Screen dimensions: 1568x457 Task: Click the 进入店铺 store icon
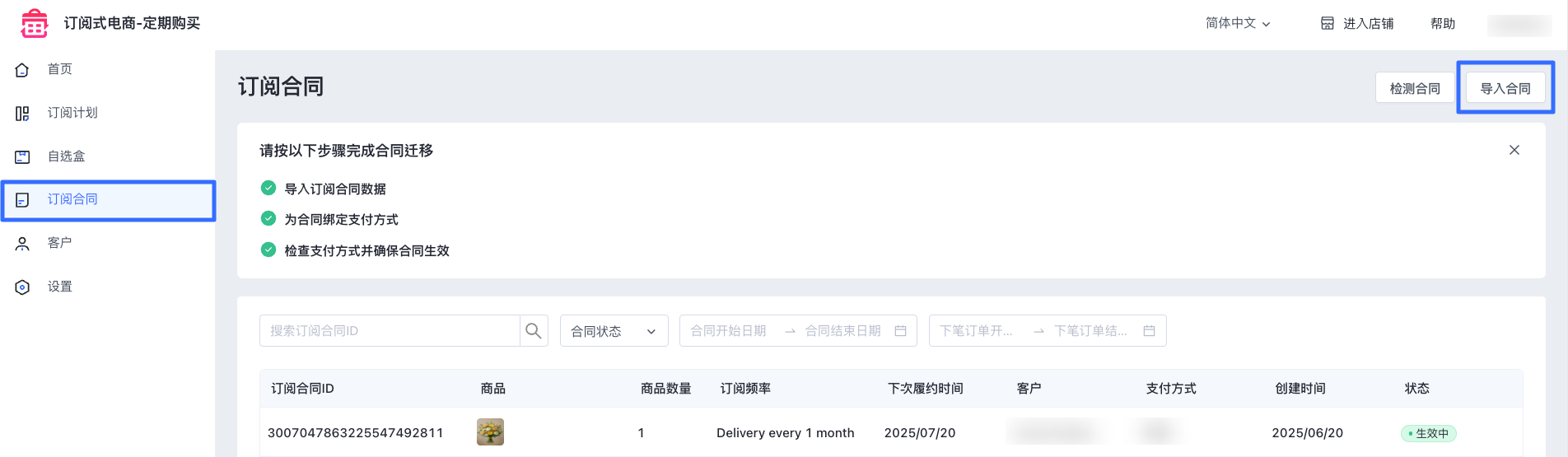pyautogui.click(x=1328, y=23)
